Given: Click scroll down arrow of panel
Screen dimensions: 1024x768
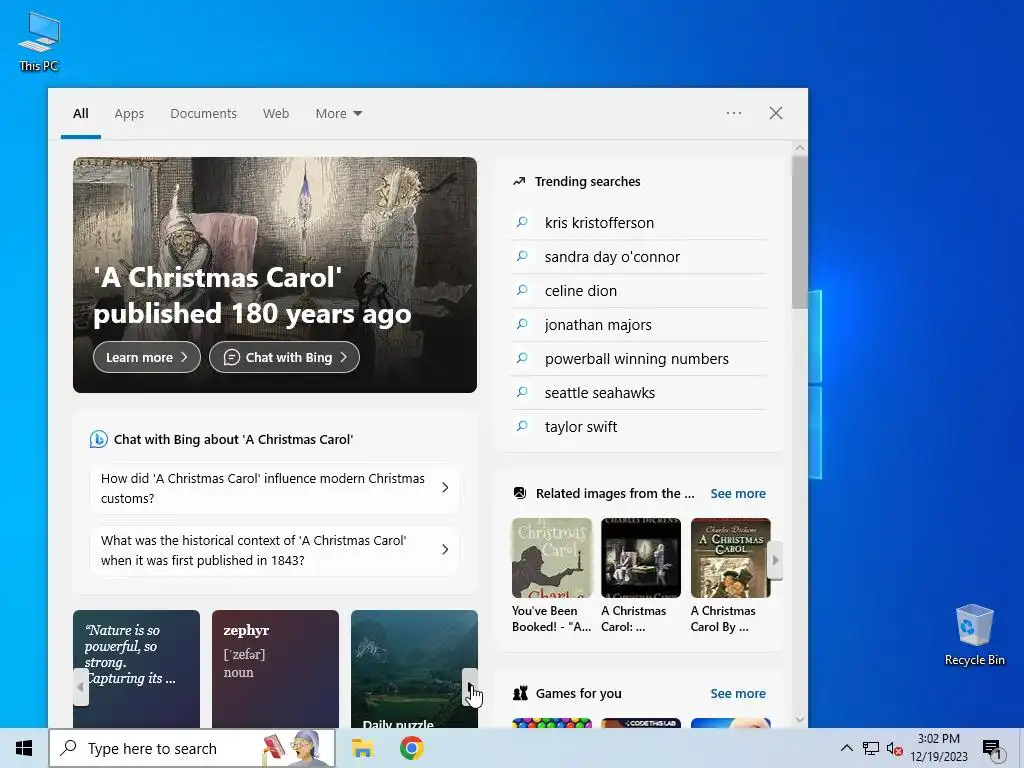Looking at the screenshot, I should coord(800,720).
